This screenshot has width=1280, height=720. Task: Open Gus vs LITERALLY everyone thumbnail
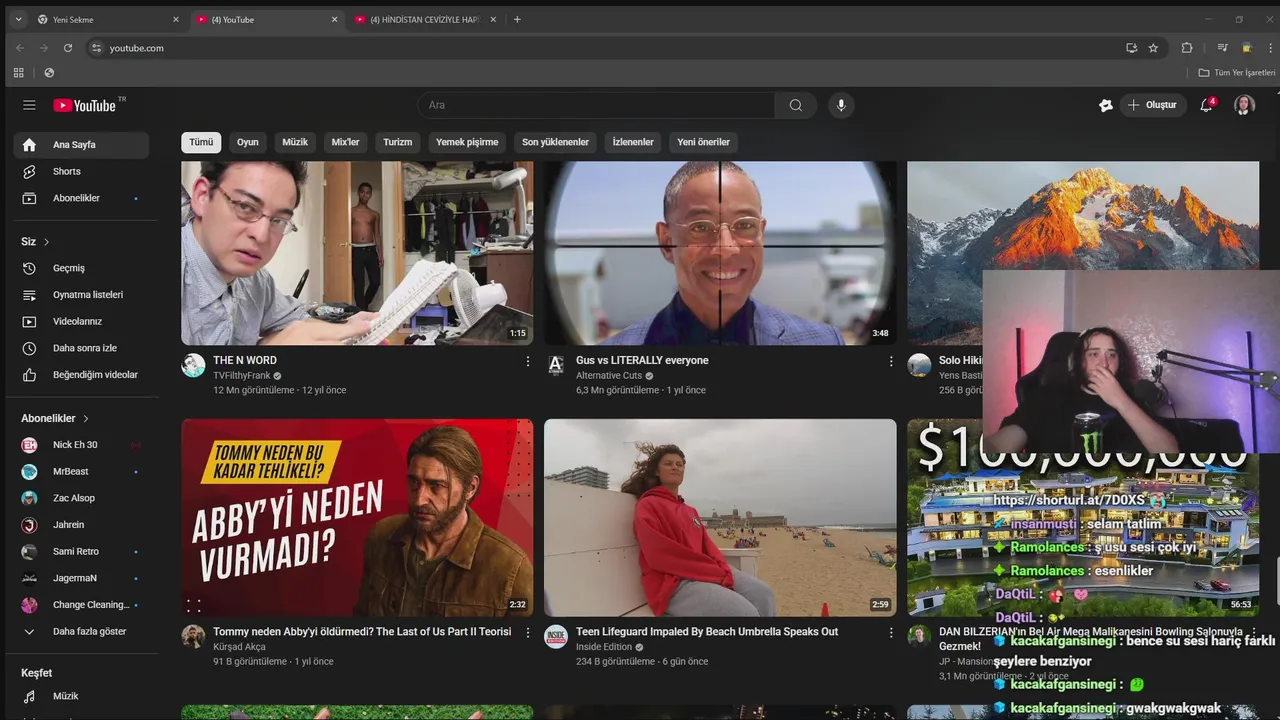(x=720, y=253)
